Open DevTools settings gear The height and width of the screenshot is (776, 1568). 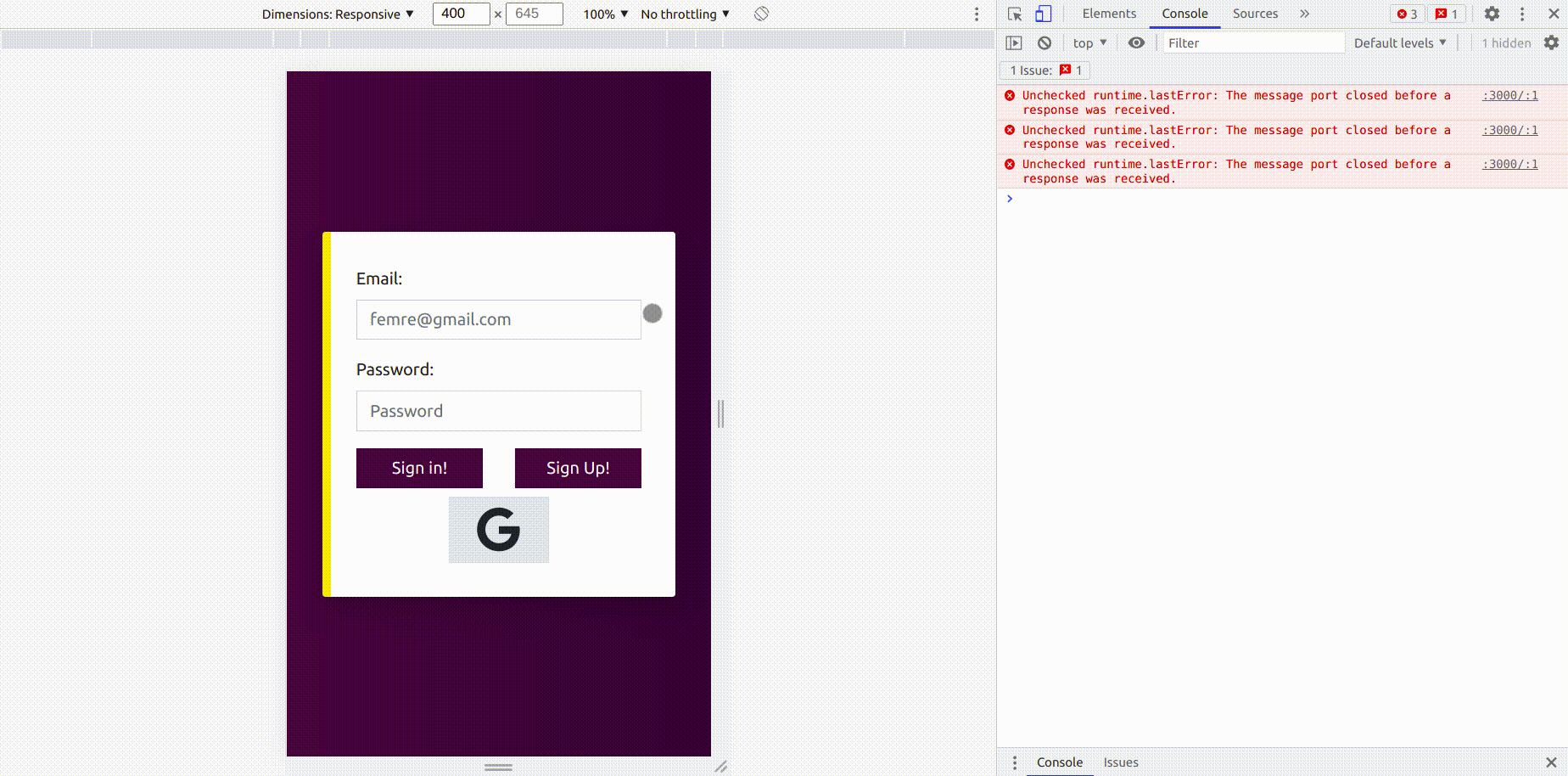[1492, 14]
